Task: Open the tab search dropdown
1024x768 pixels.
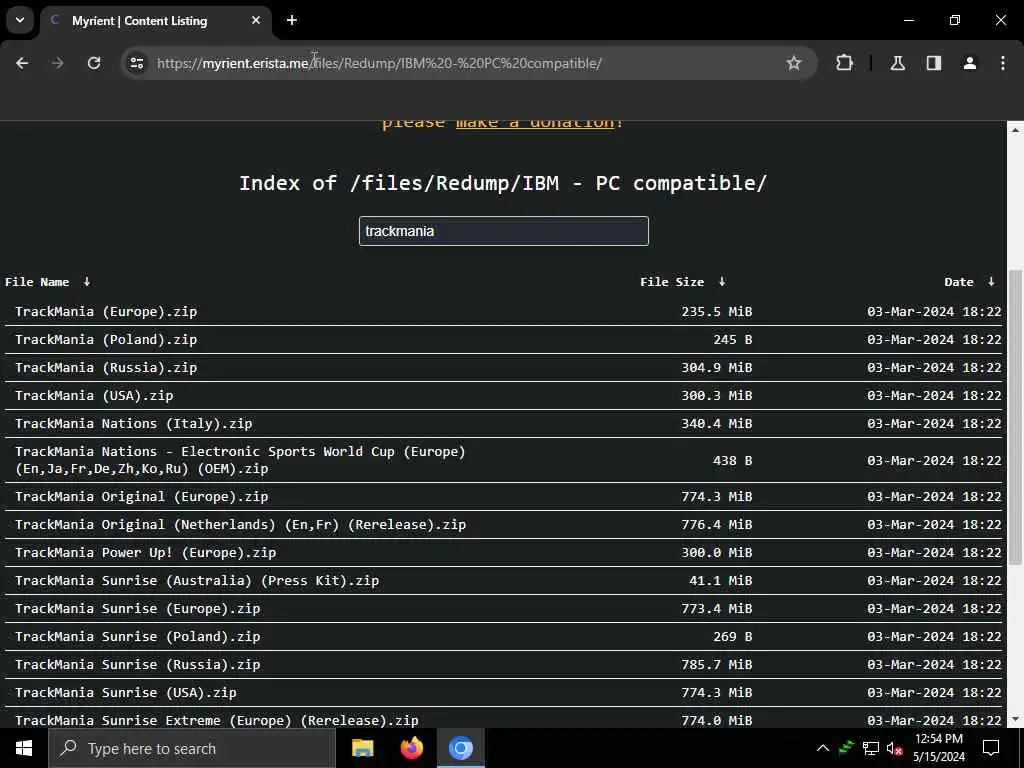Action: point(20,20)
